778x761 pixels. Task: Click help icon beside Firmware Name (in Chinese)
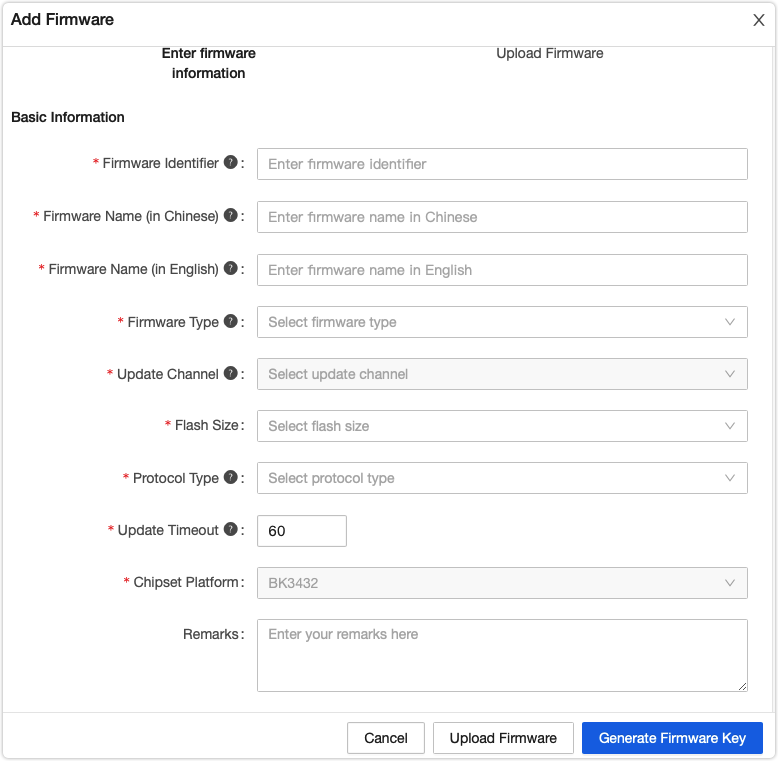coord(230,215)
